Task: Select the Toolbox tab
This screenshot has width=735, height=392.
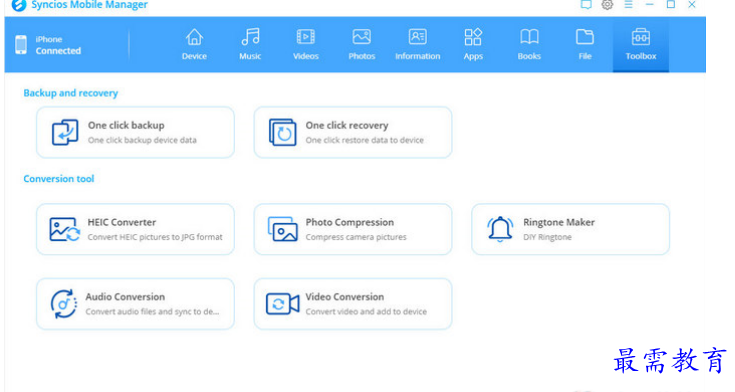Action: tap(640, 44)
